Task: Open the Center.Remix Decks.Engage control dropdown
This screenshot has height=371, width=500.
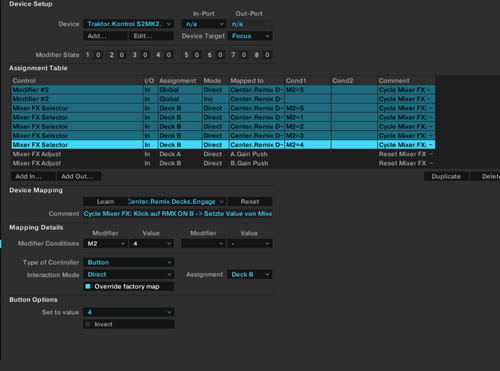Action: (x=177, y=202)
